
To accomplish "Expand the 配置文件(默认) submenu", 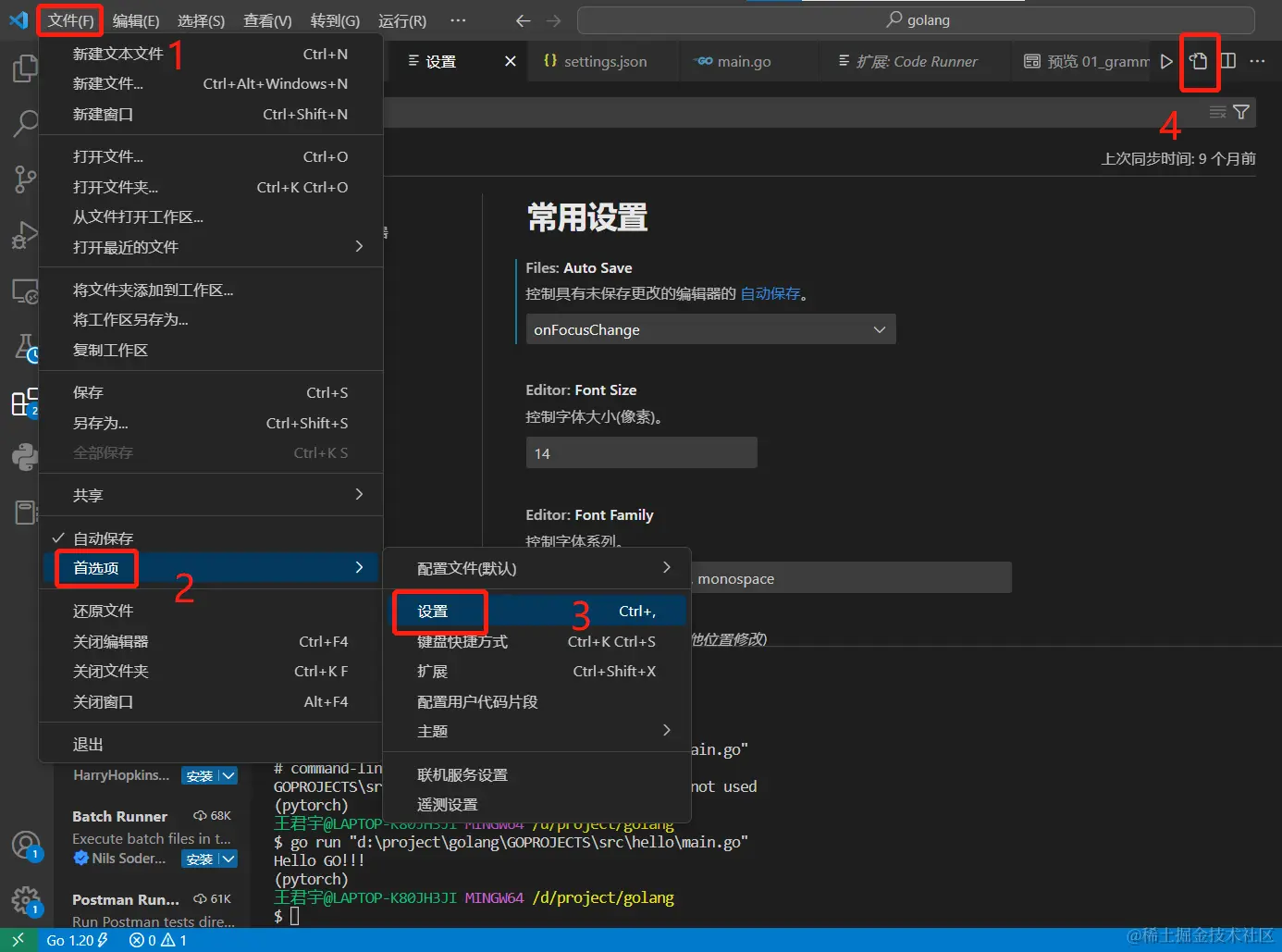I will [536, 568].
